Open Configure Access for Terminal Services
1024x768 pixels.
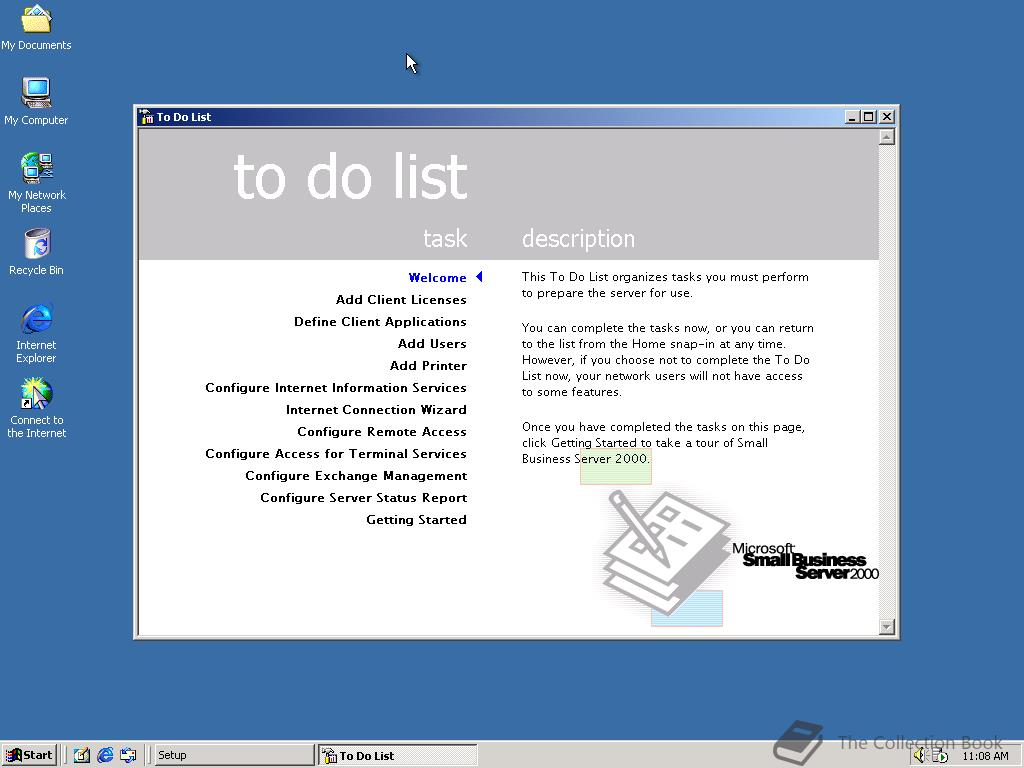pyautogui.click(x=336, y=454)
